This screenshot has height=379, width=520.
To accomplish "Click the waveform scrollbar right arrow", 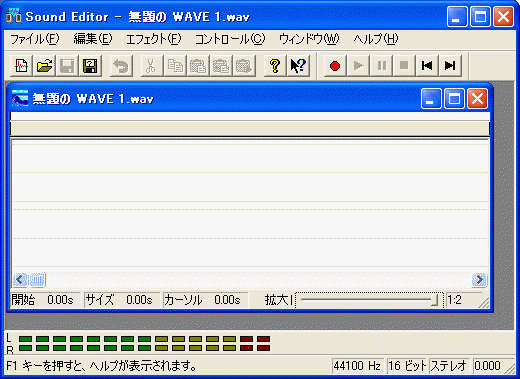I will tap(479, 280).
